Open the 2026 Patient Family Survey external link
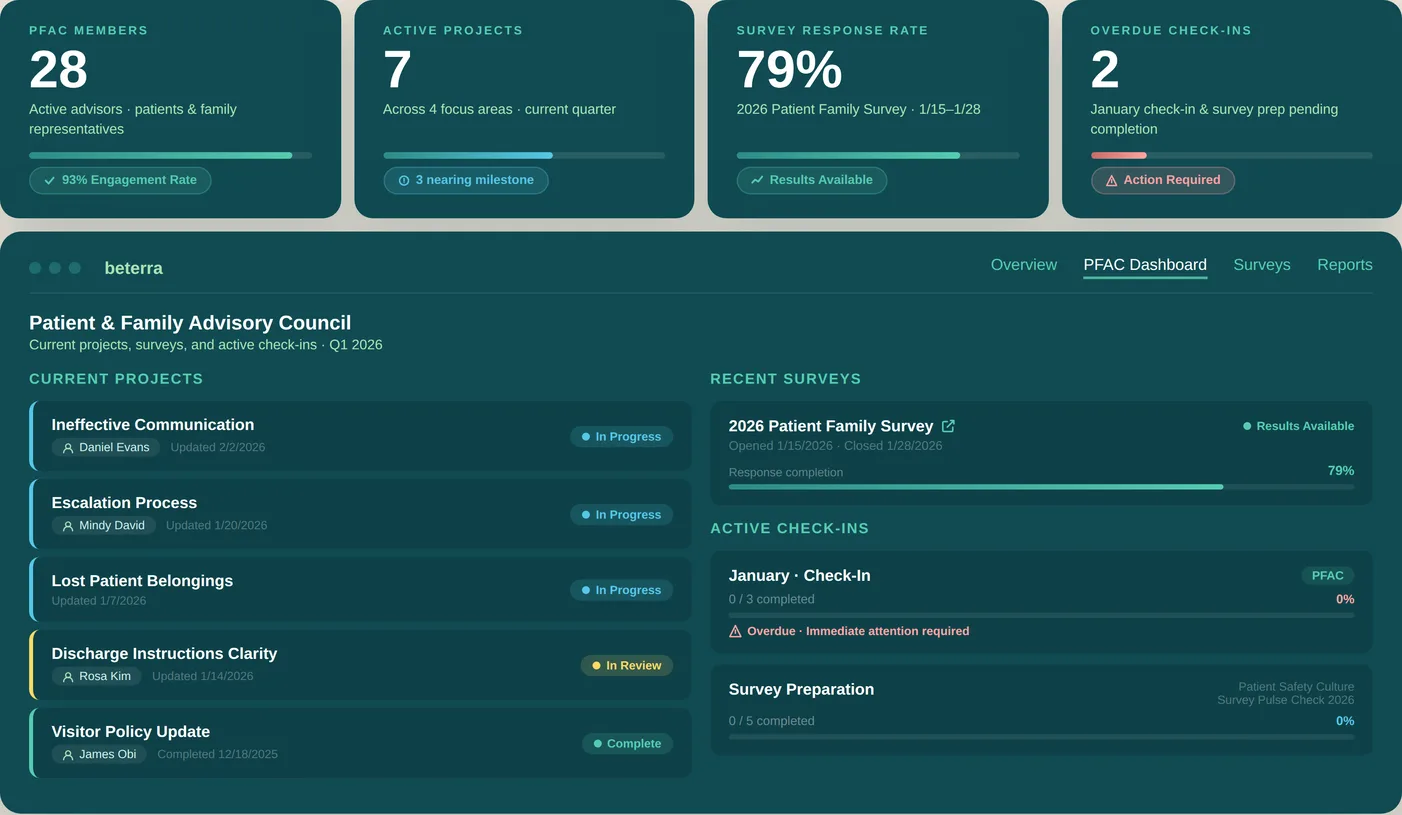This screenshot has width=1402, height=815. pyautogui.click(x=947, y=425)
